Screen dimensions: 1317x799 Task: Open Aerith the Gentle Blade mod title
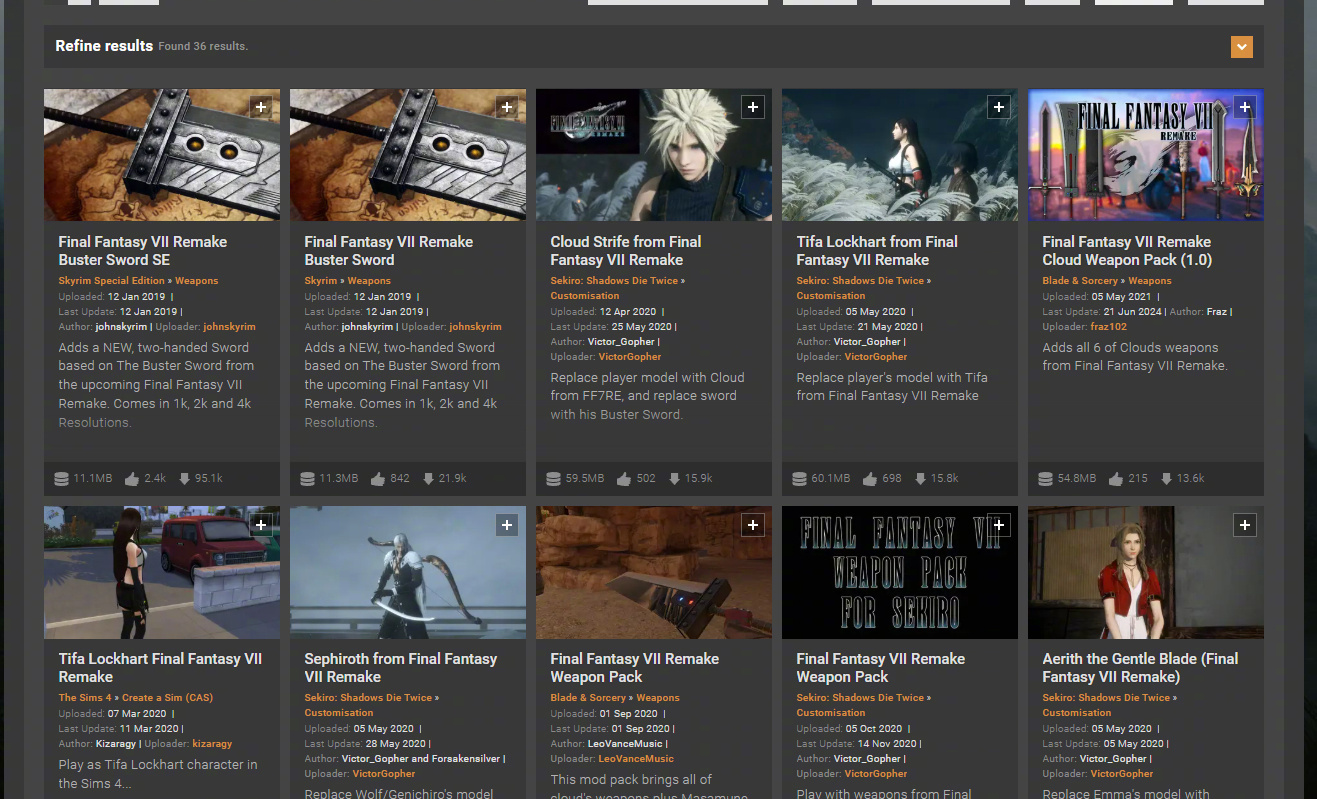1140,668
